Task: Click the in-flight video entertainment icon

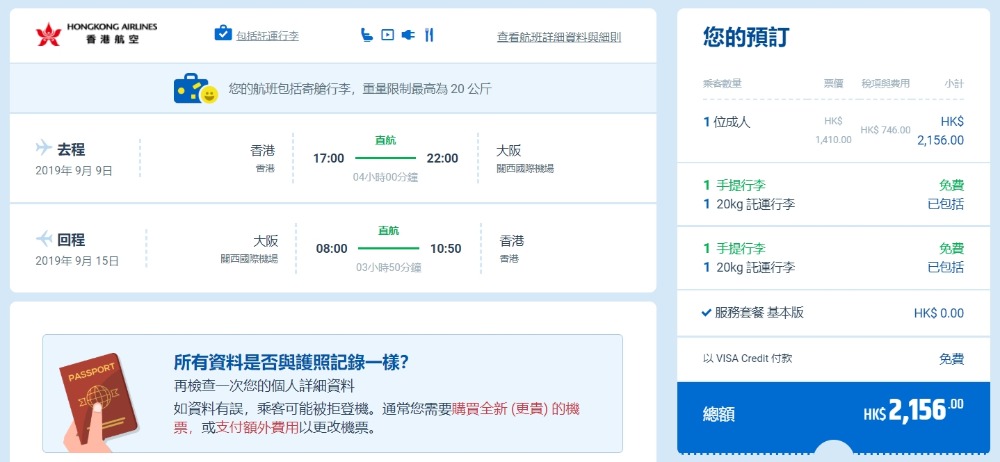Action: click(x=387, y=35)
